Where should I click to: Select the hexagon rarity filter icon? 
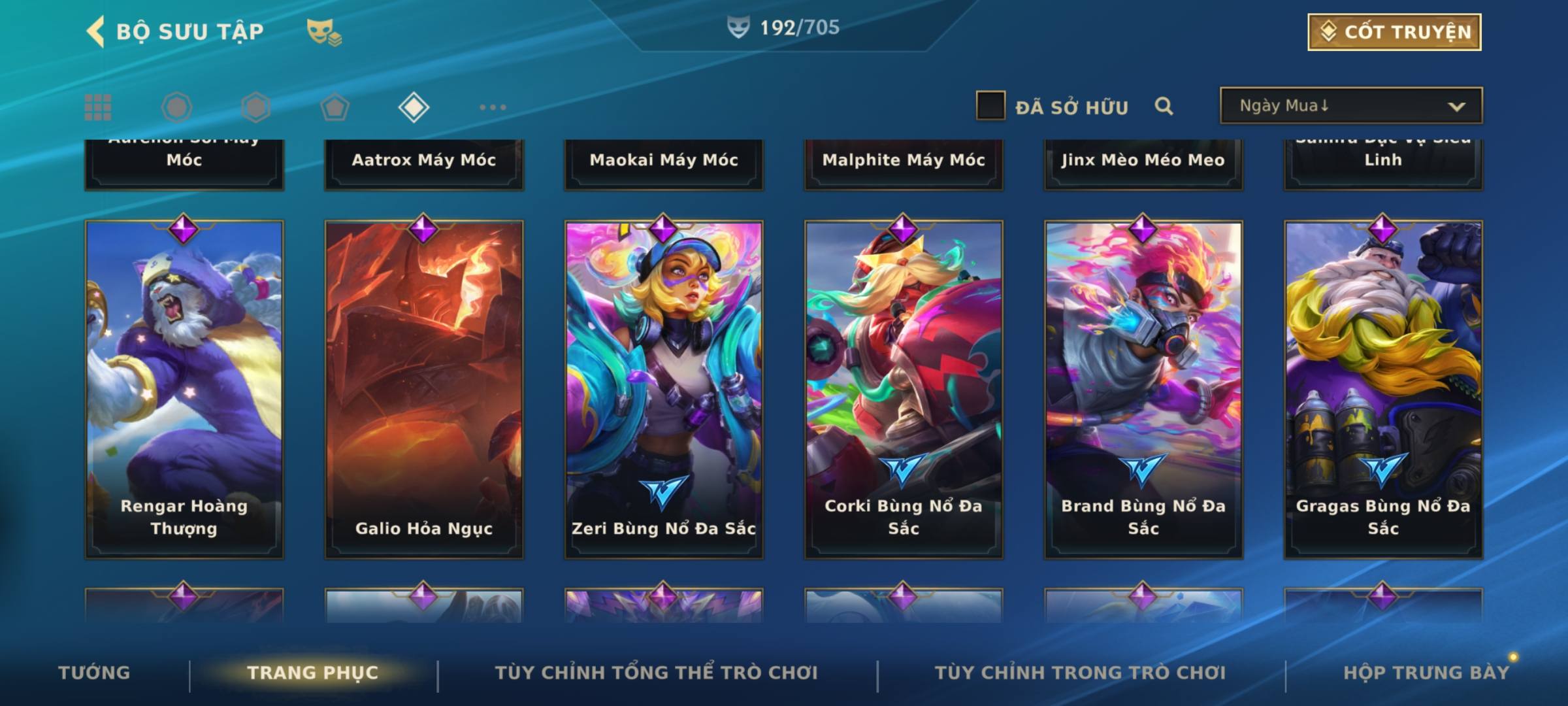[x=255, y=107]
